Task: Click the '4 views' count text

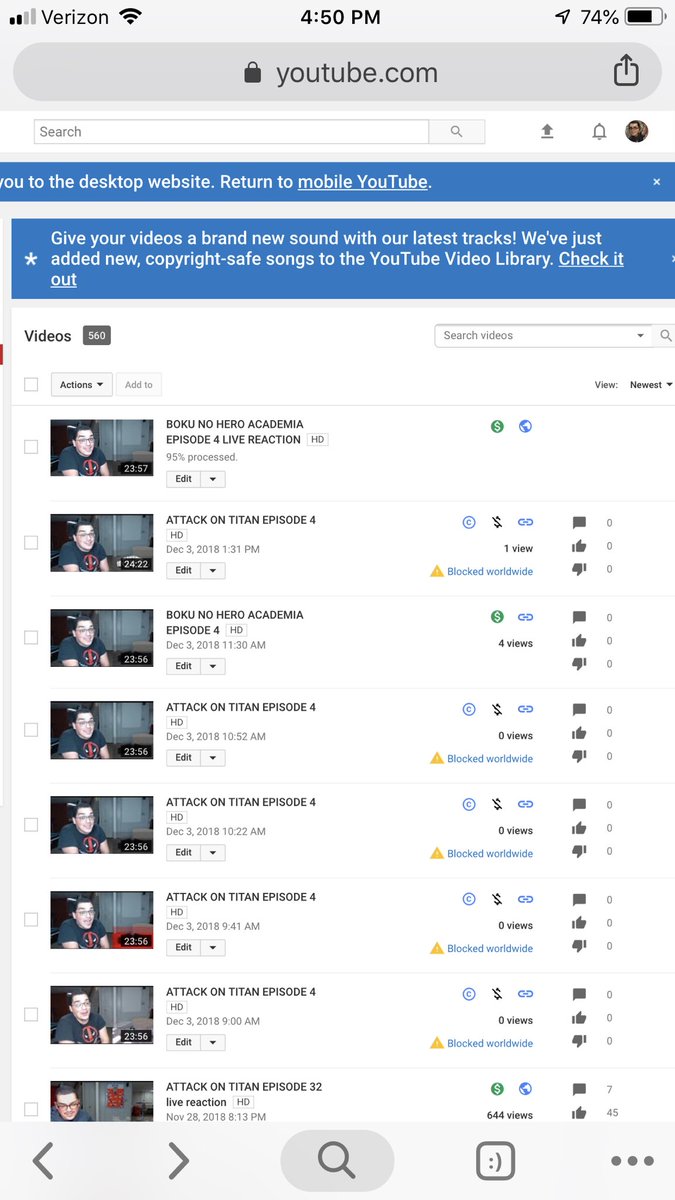Action: coord(516,643)
